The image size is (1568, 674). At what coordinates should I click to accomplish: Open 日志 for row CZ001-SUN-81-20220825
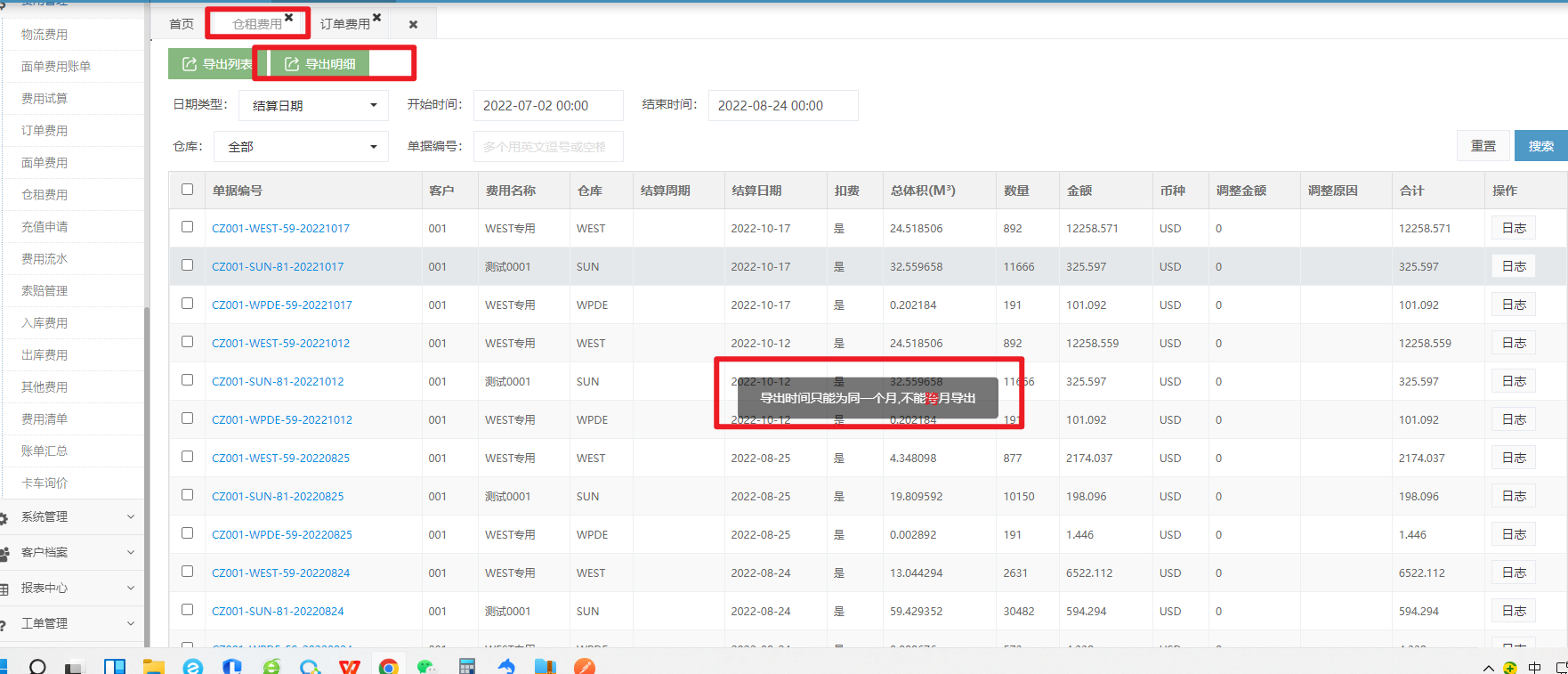pyautogui.click(x=1514, y=496)
